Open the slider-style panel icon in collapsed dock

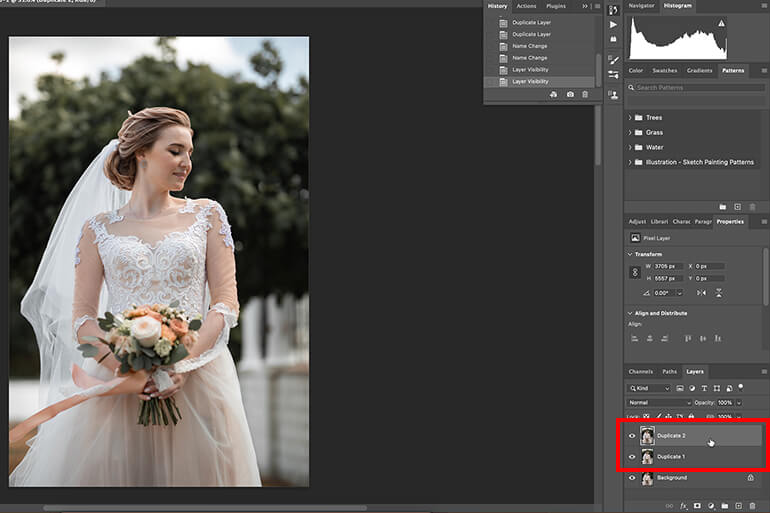(x=613, y=75)
